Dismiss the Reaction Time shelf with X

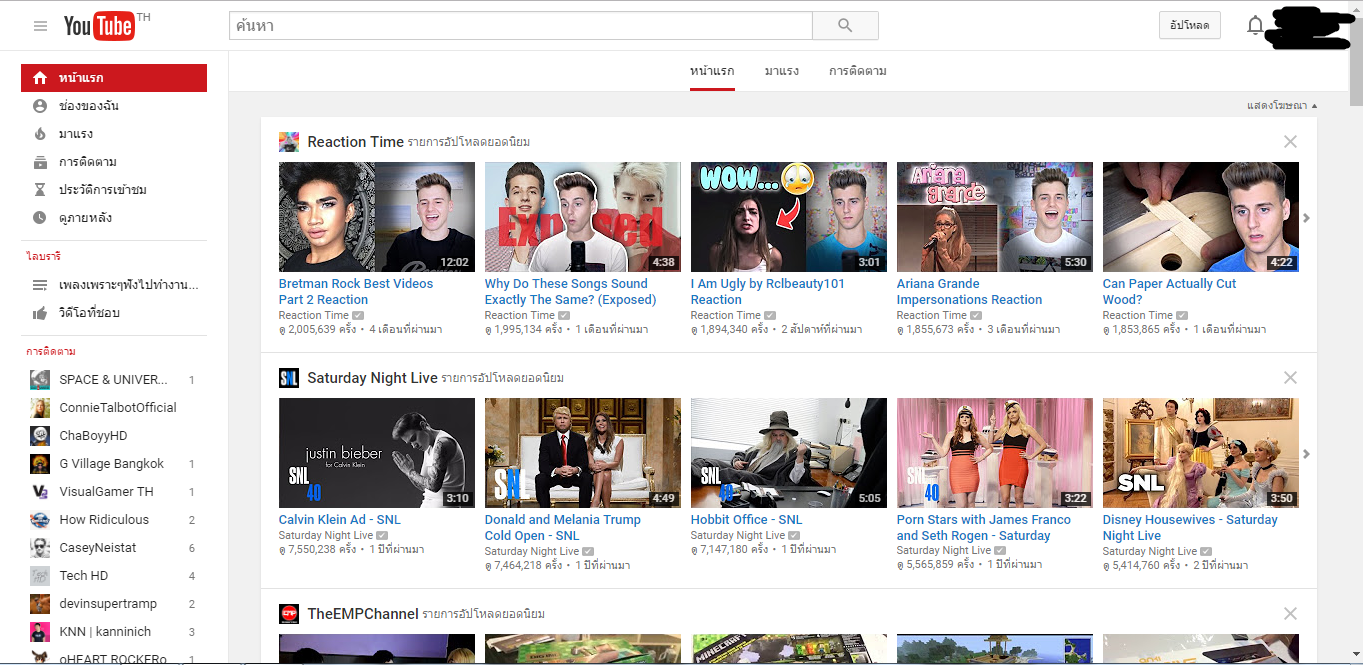tap(1290, 142)
